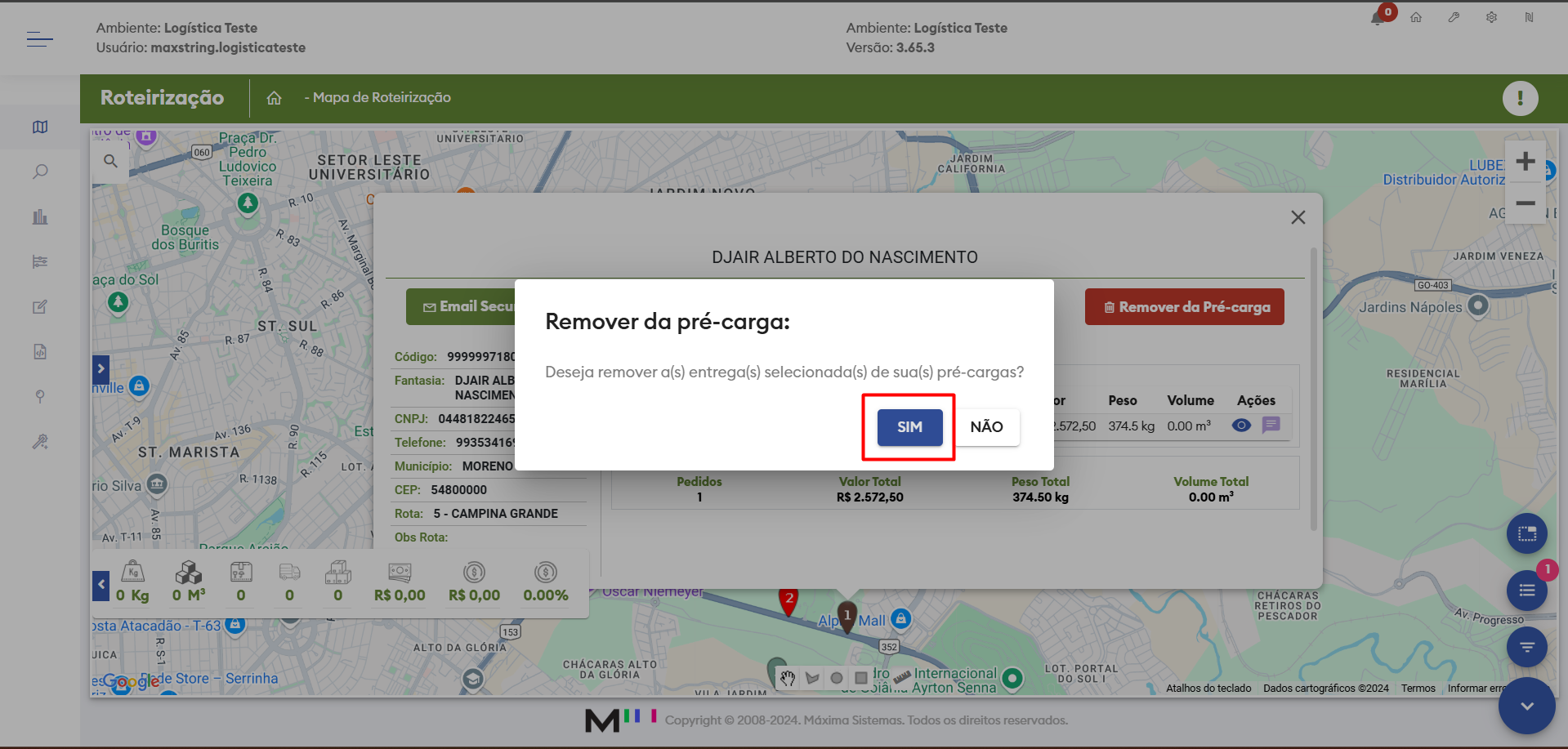Select the rectangle drawing tool
The width and height of the screenshot is (1568, 749).
pyautogui.click(x=861, y=678)
